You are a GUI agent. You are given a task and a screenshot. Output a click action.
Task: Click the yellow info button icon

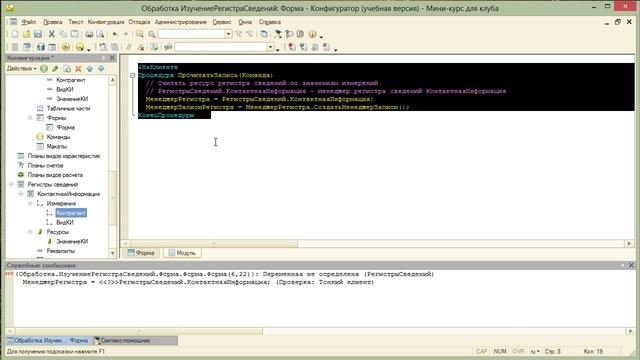pyautogui.click(x=313, y=35)
